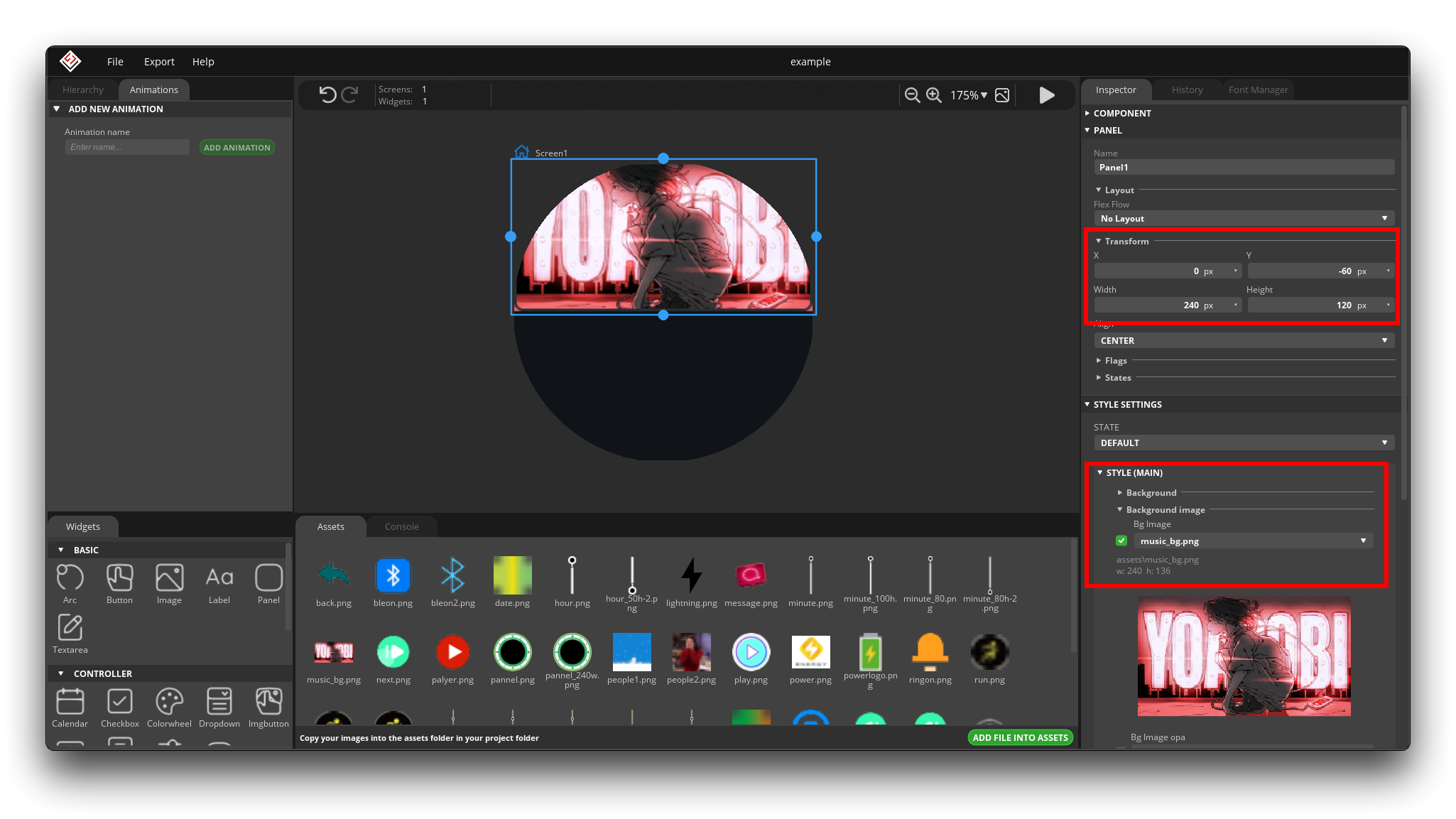Select the Imgbutton widget

tap(268, 707)
